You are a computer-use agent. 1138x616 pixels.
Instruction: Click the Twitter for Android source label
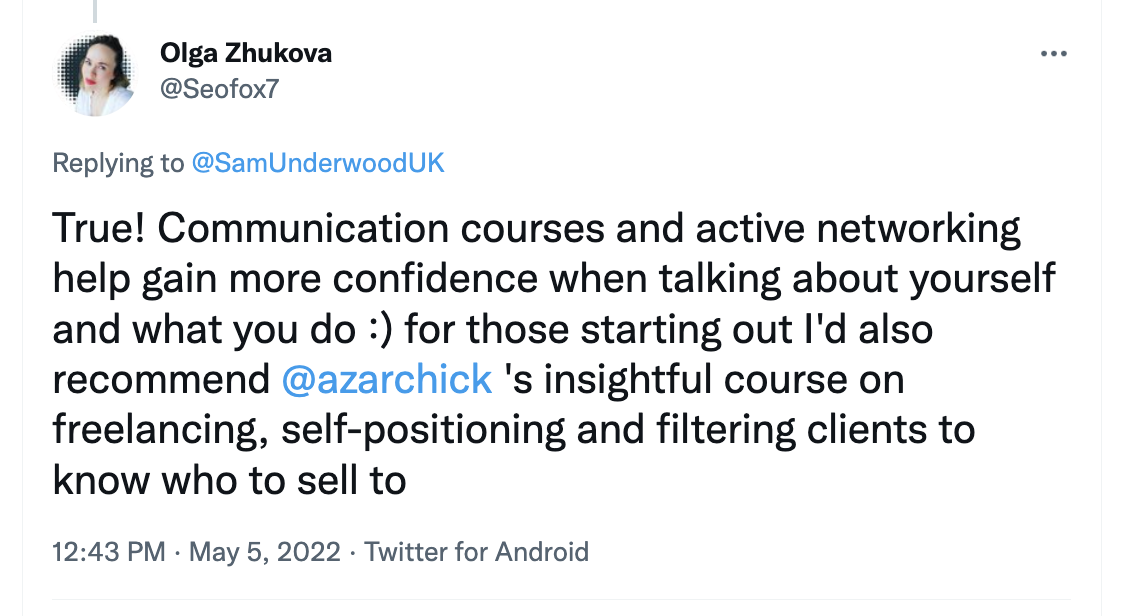pyautogui.click(x=476, y=551)
